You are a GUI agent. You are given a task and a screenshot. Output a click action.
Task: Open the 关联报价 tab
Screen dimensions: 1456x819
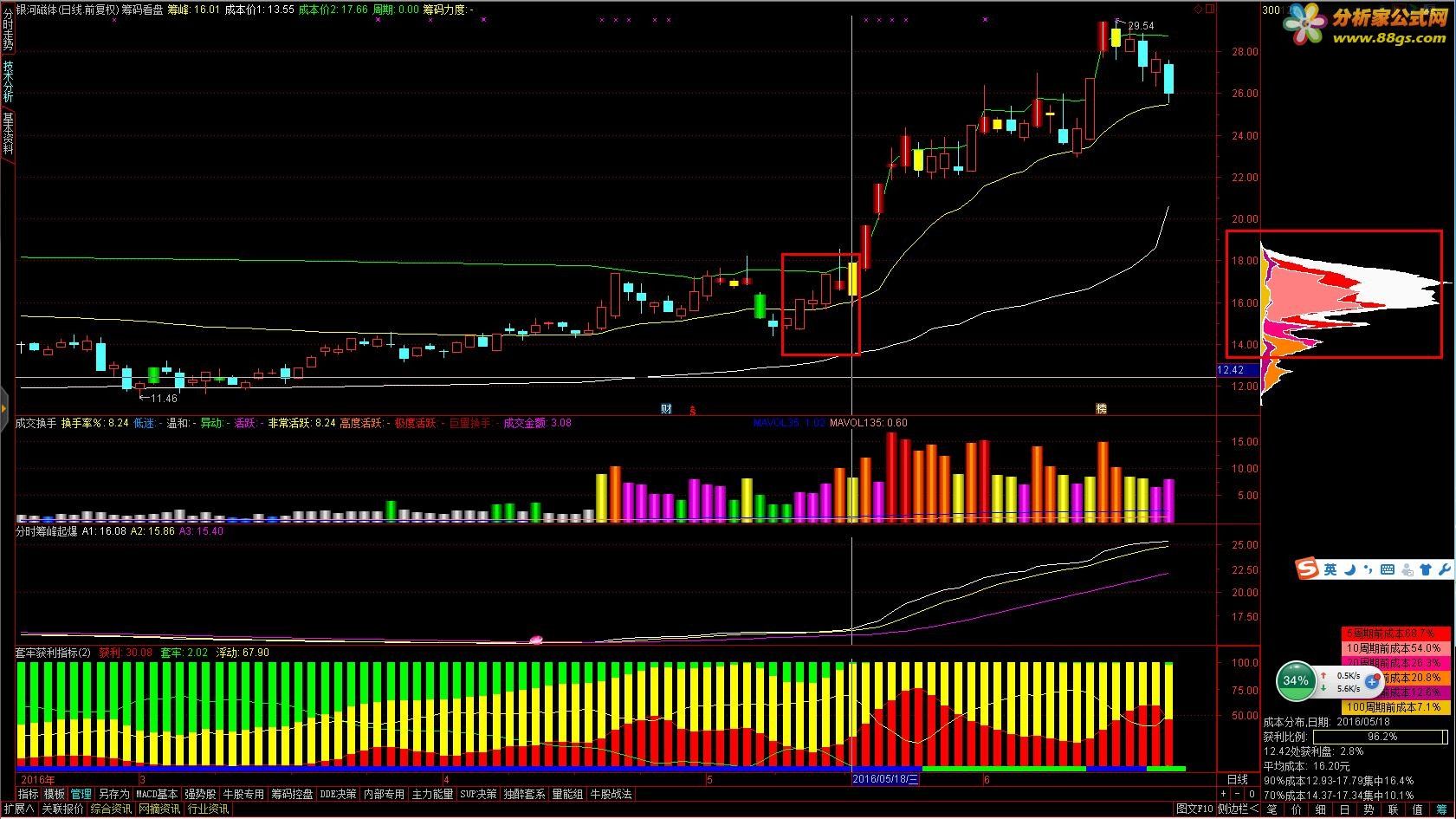coord(62,809)
